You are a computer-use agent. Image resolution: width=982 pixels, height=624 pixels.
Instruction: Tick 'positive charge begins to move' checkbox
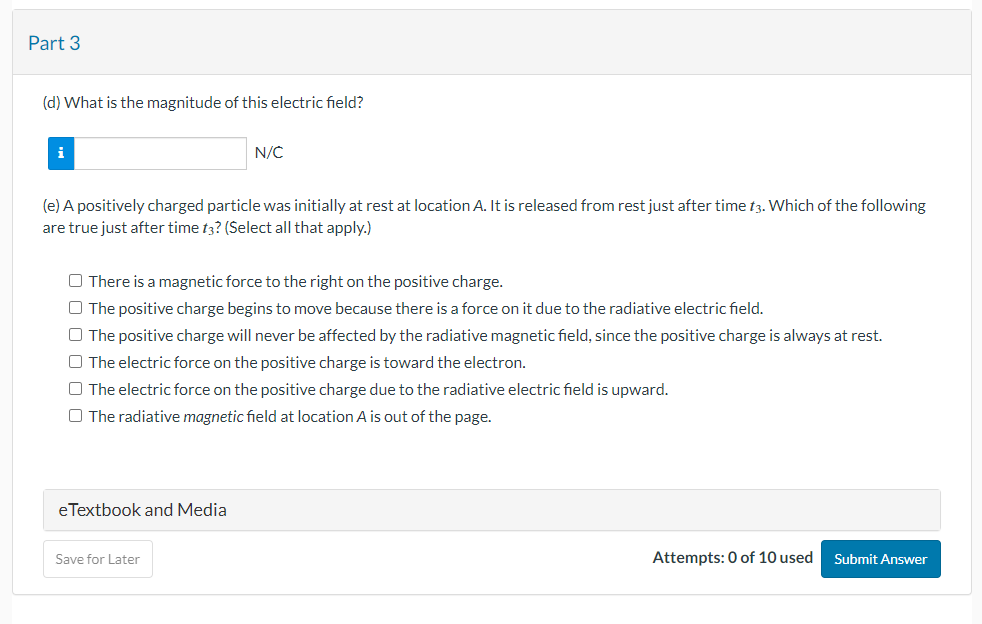point(76,309)
